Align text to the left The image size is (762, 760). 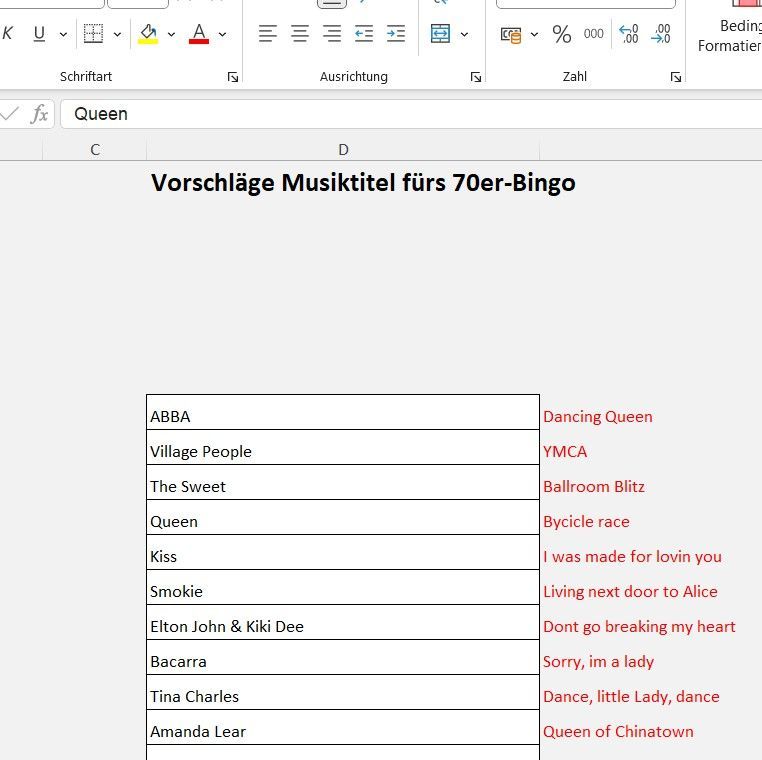coord(267,34)
